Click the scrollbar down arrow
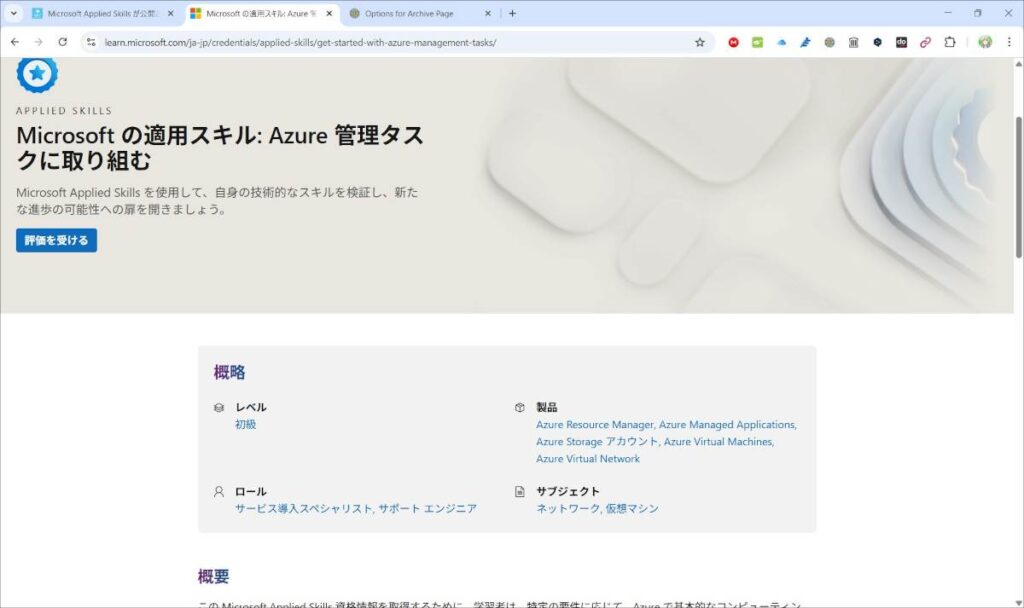The image size is (1024, 608). pos(1018,602)
